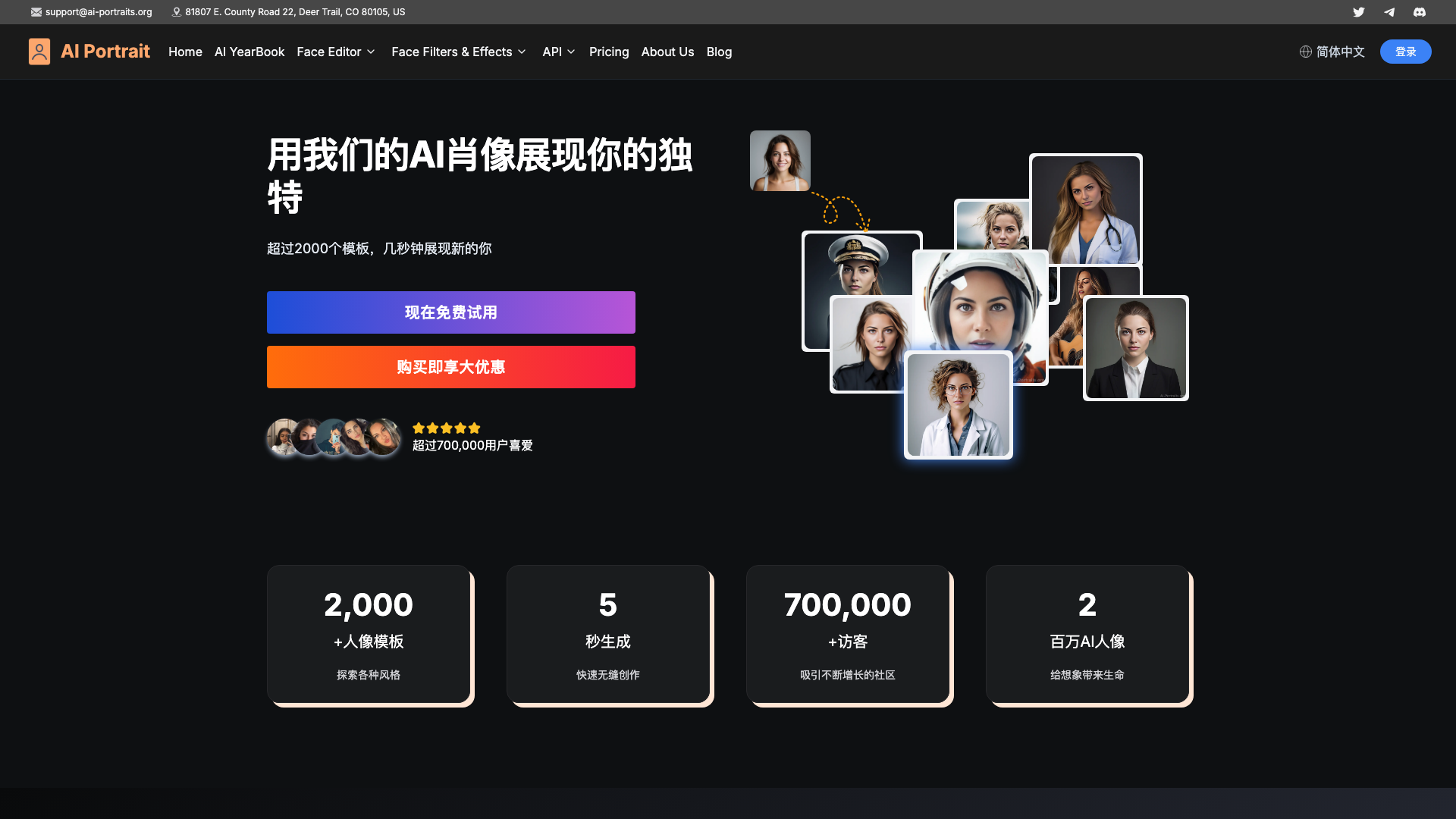Click the 登录 login button
The width and height of the screenshot is (1456, 819).
[x=1405, y=52]
